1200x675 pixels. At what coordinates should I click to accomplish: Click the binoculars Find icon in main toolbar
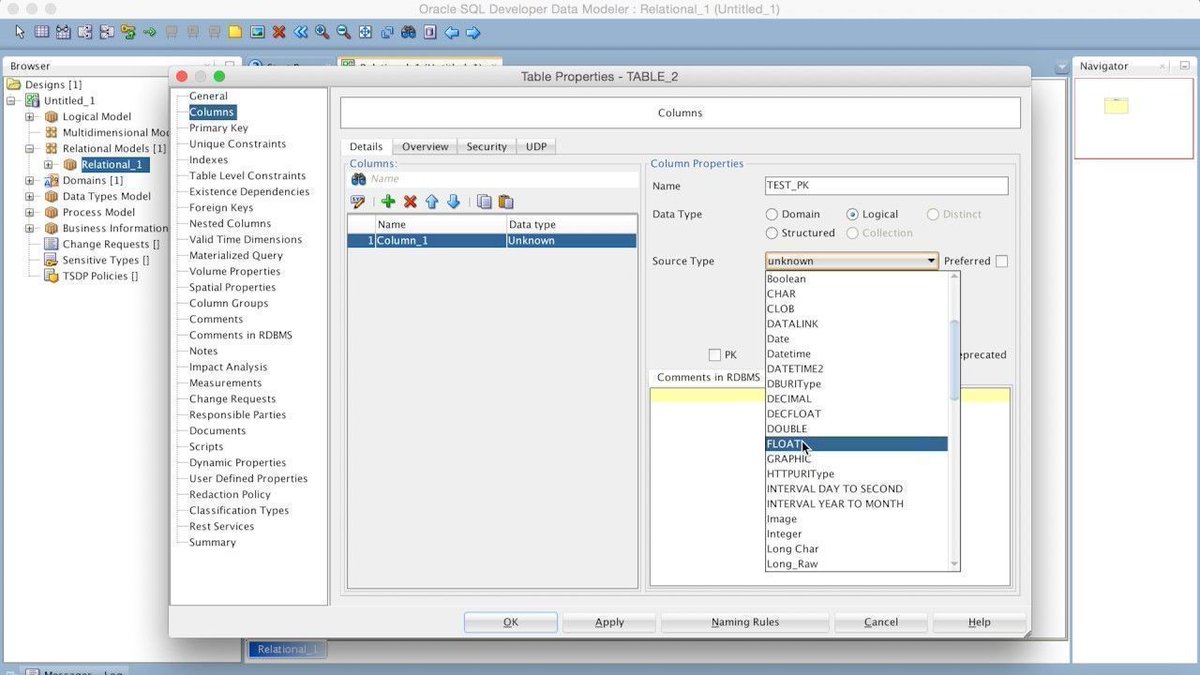[x=408, y=32]
